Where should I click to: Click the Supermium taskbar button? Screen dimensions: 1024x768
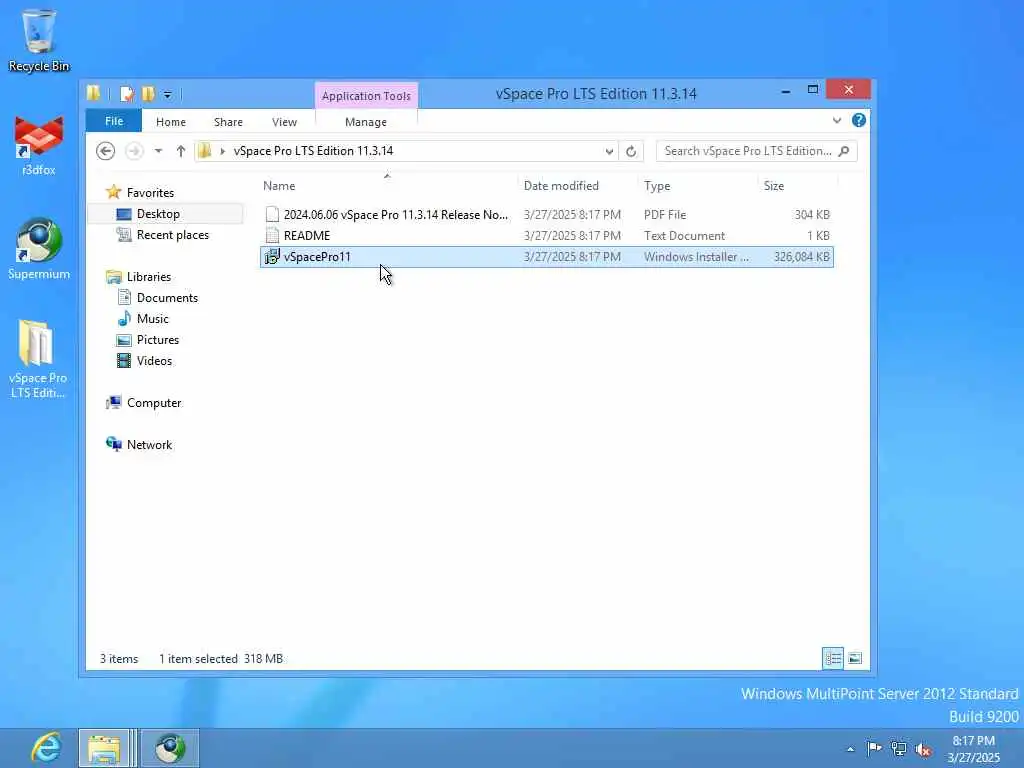[x=170, y=748]
